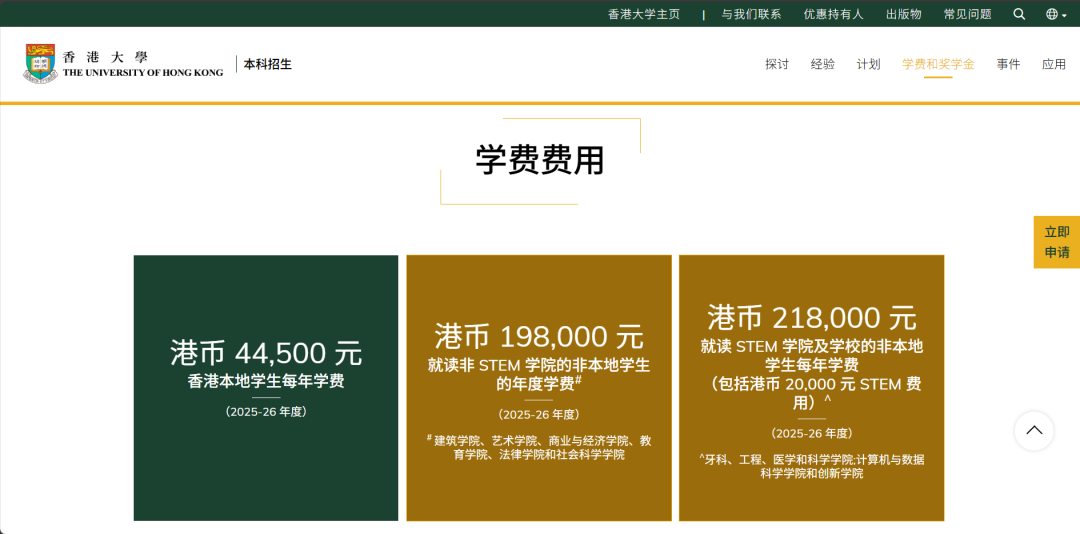
Task: Click the scroll-to-top arrow button
Action: coord(1033,431)
